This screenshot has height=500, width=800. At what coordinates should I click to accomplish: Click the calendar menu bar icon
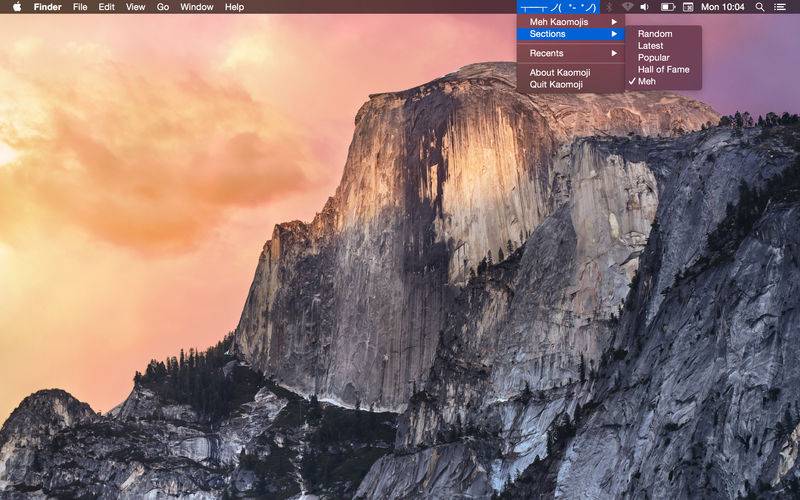pos(688,7)
